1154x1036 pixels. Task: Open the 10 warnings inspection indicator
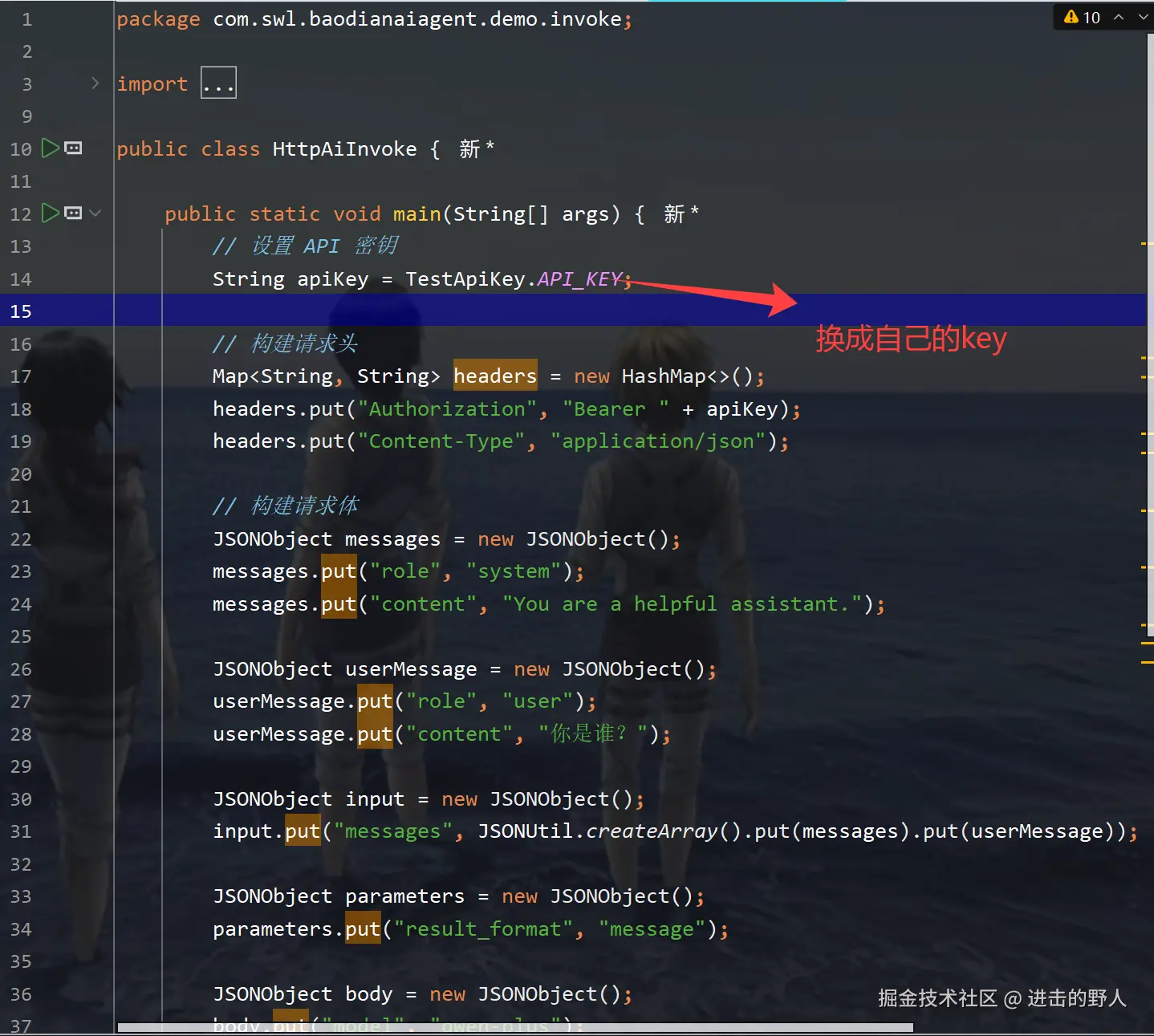1082,17
